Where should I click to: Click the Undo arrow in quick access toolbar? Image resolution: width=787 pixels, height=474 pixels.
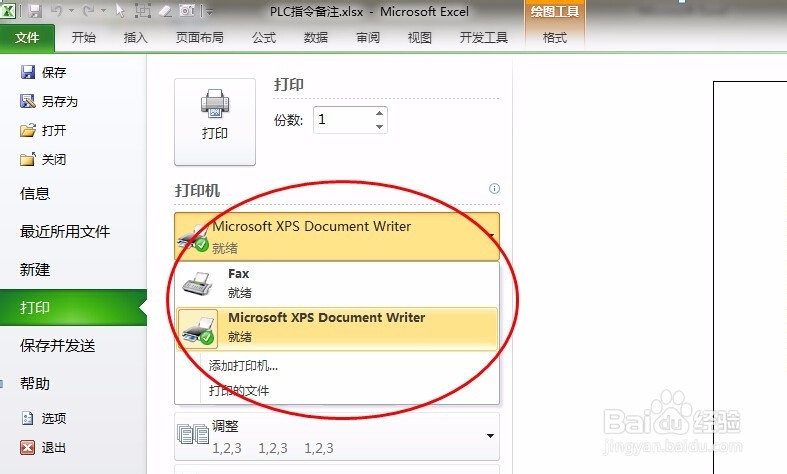click(x=56, y=11)
